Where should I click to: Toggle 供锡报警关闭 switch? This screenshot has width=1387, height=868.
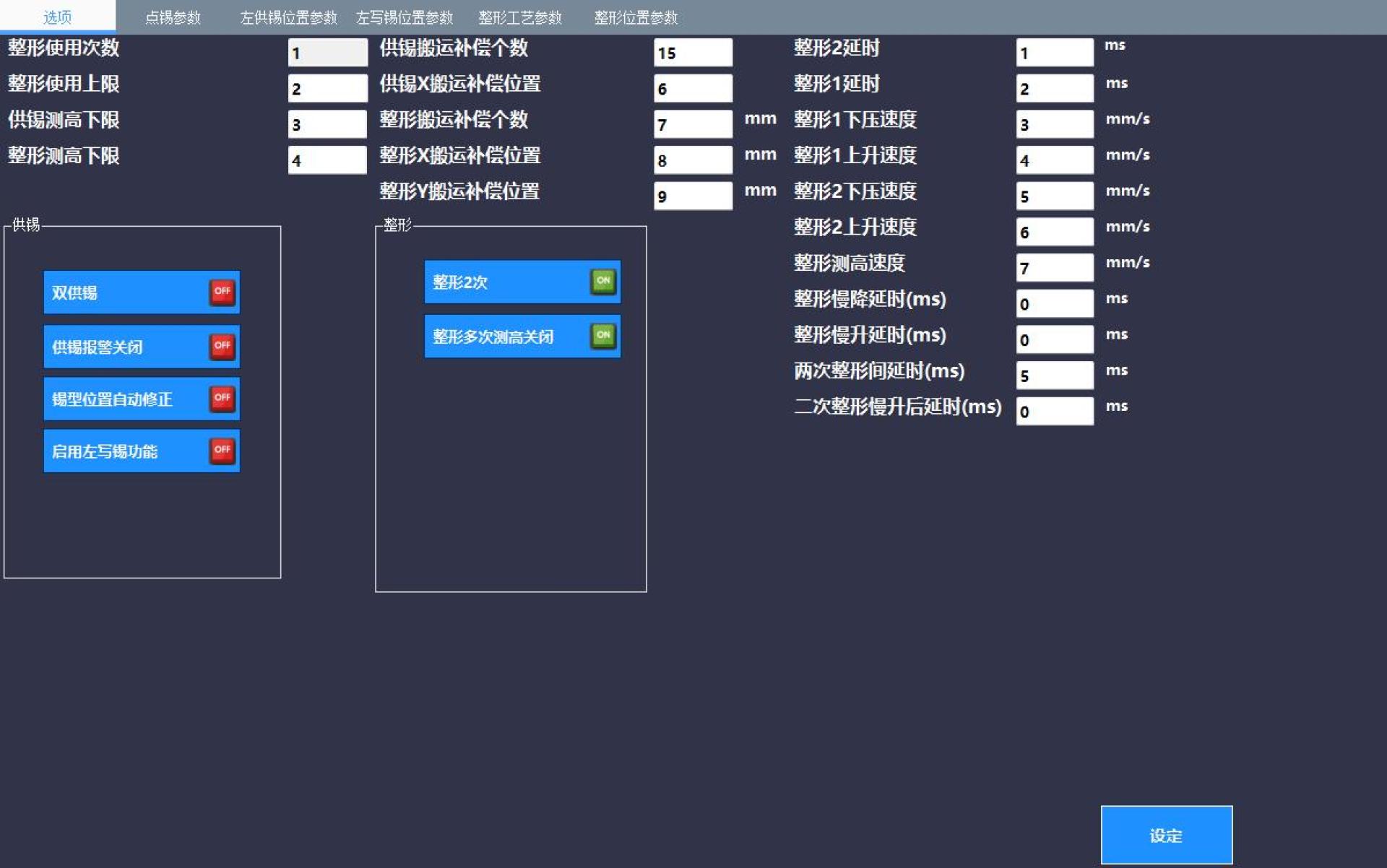point(222,346)
